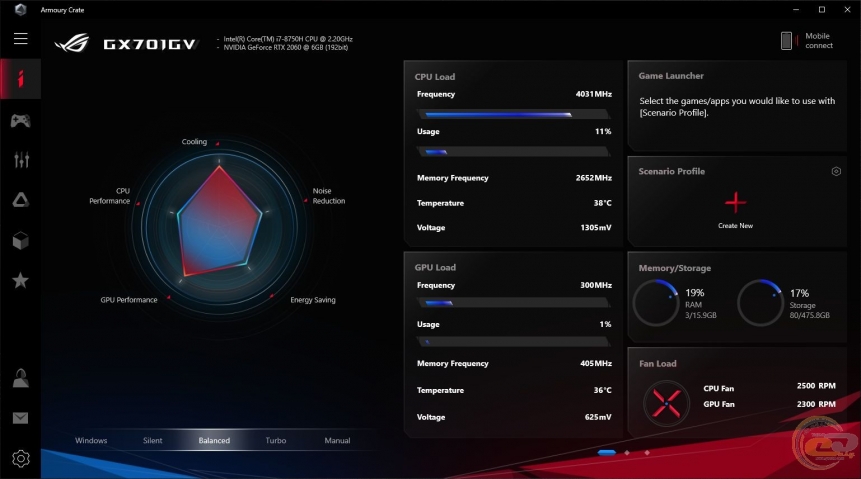Click the Create New label

click(x=735, y=226)
